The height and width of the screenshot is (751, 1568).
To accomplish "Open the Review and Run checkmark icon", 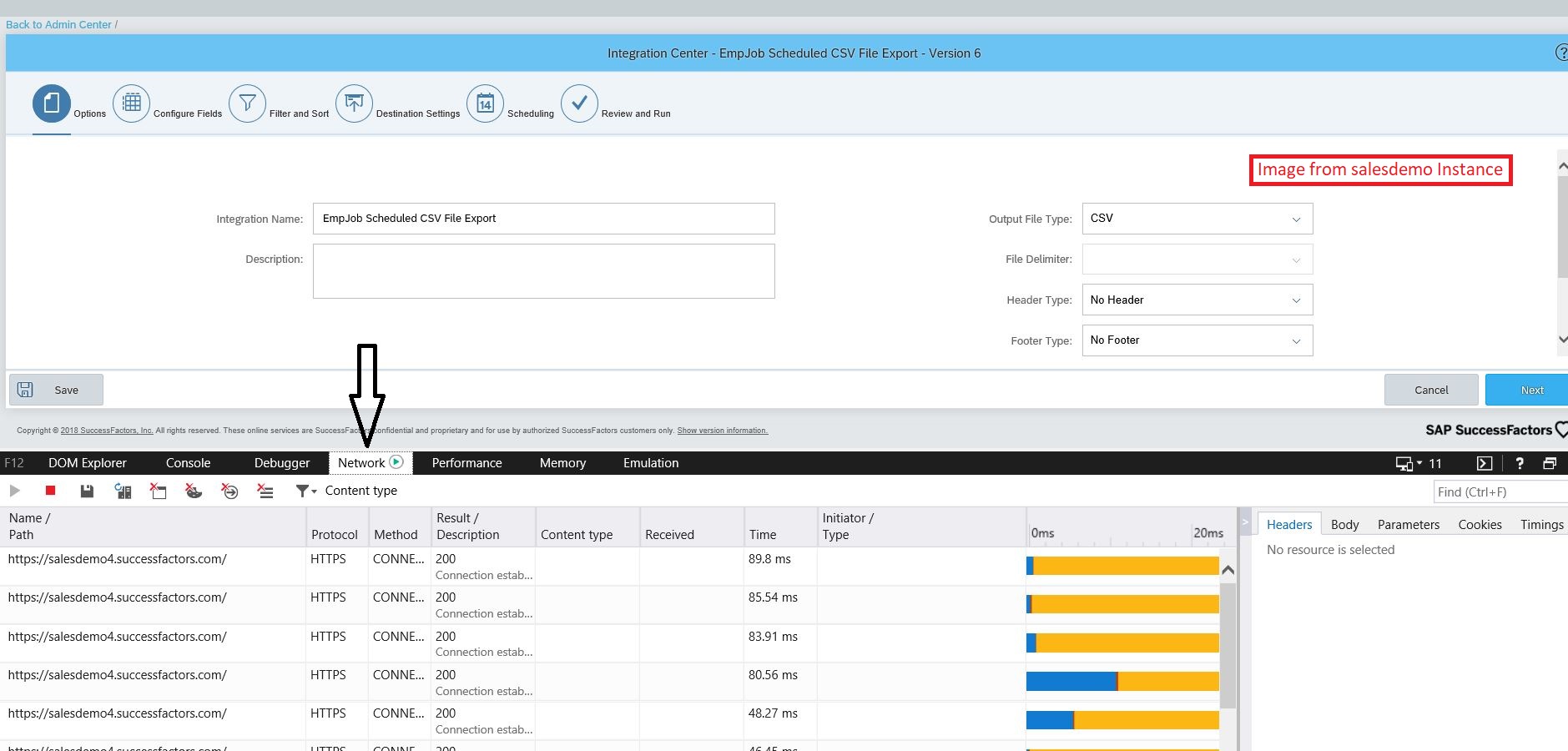I will [579, 103].
